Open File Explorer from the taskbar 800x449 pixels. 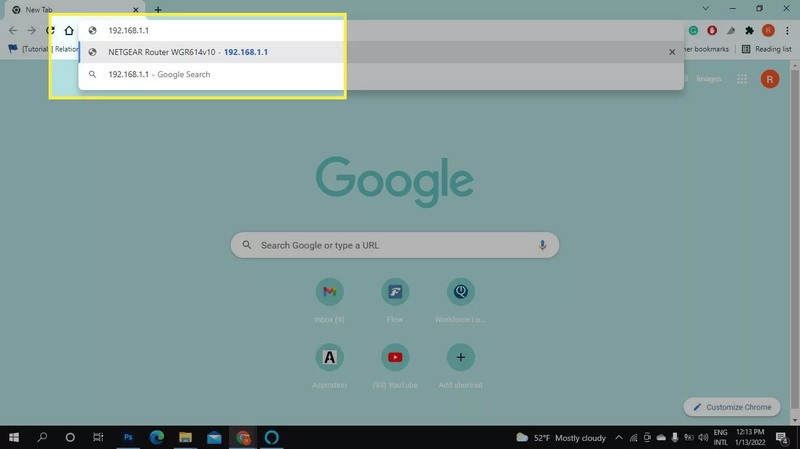click(185, 437)
